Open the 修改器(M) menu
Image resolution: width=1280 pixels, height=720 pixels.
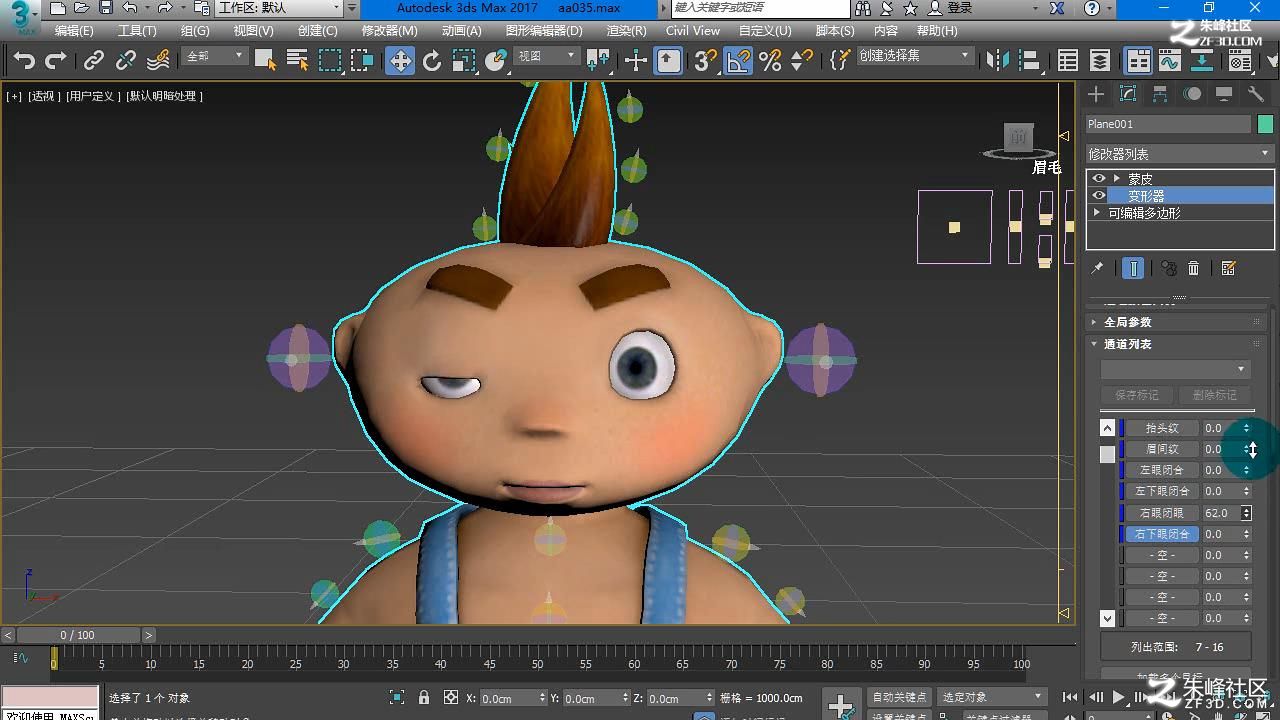click(x=389, y=31)
